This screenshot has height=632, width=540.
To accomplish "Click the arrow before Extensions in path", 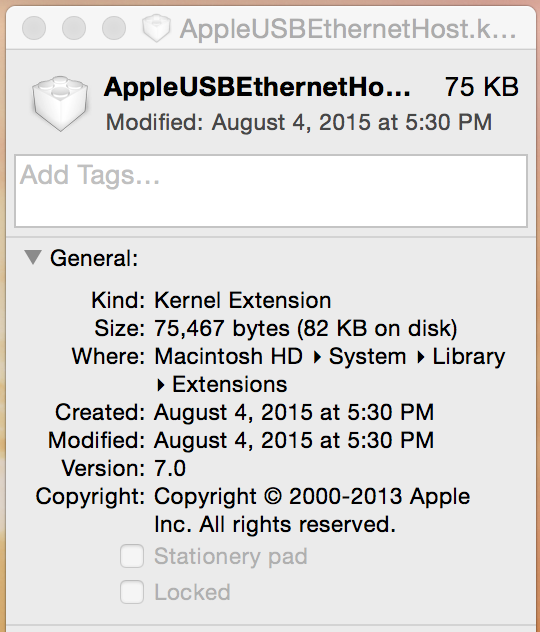I will [x=160, y=385].
